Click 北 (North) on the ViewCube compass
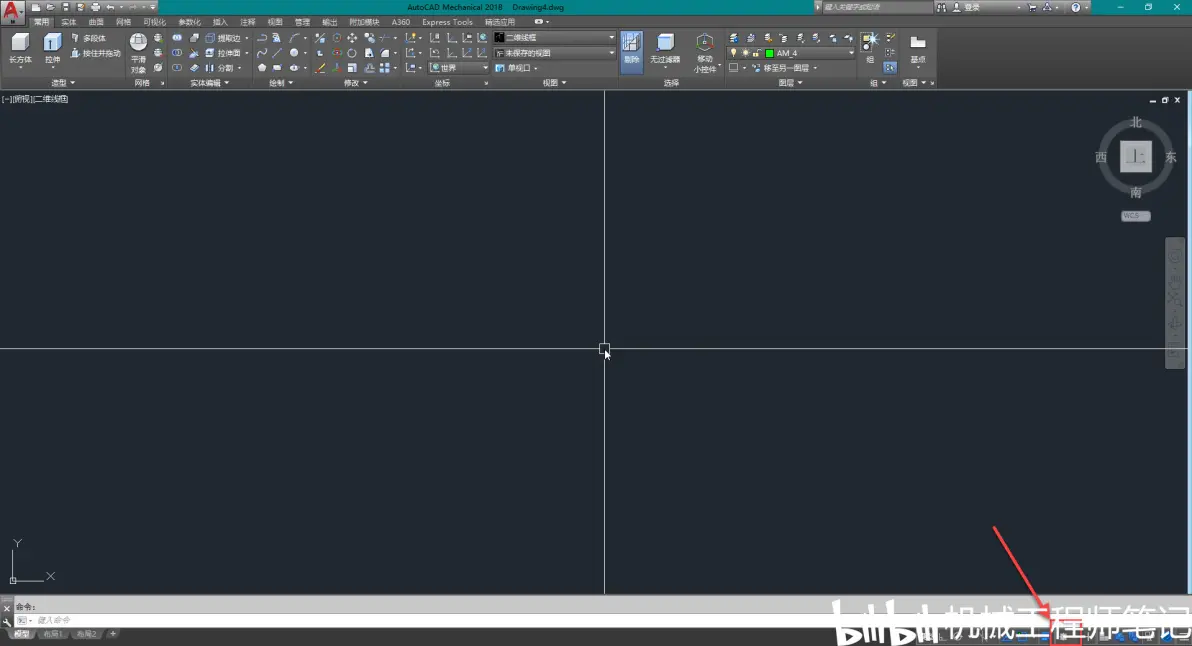Screen dimensions: 1192x646 pyautogui.click(x=1136, y=122)
